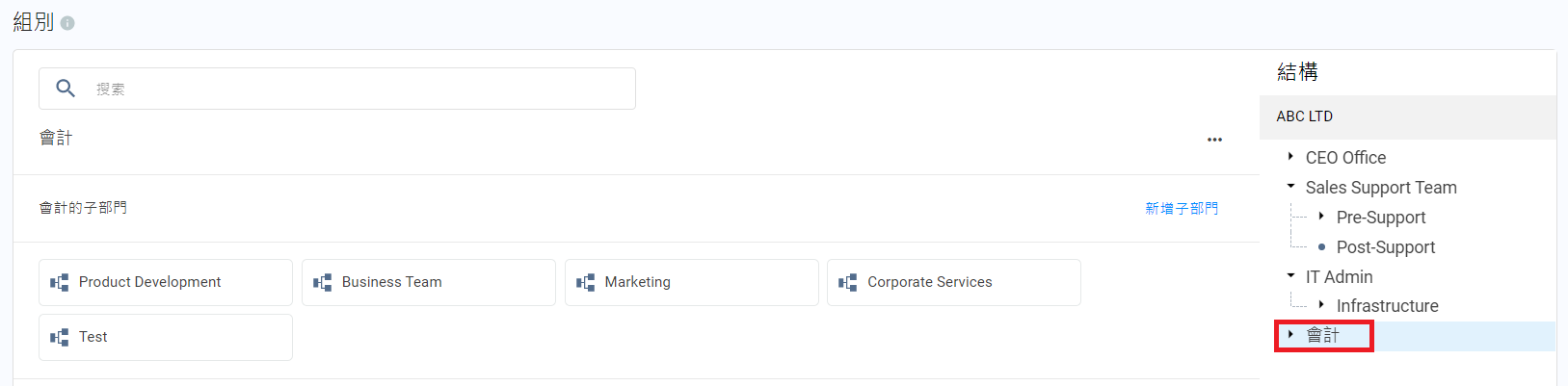Select ABC LTD root in structure panel

1304,116
